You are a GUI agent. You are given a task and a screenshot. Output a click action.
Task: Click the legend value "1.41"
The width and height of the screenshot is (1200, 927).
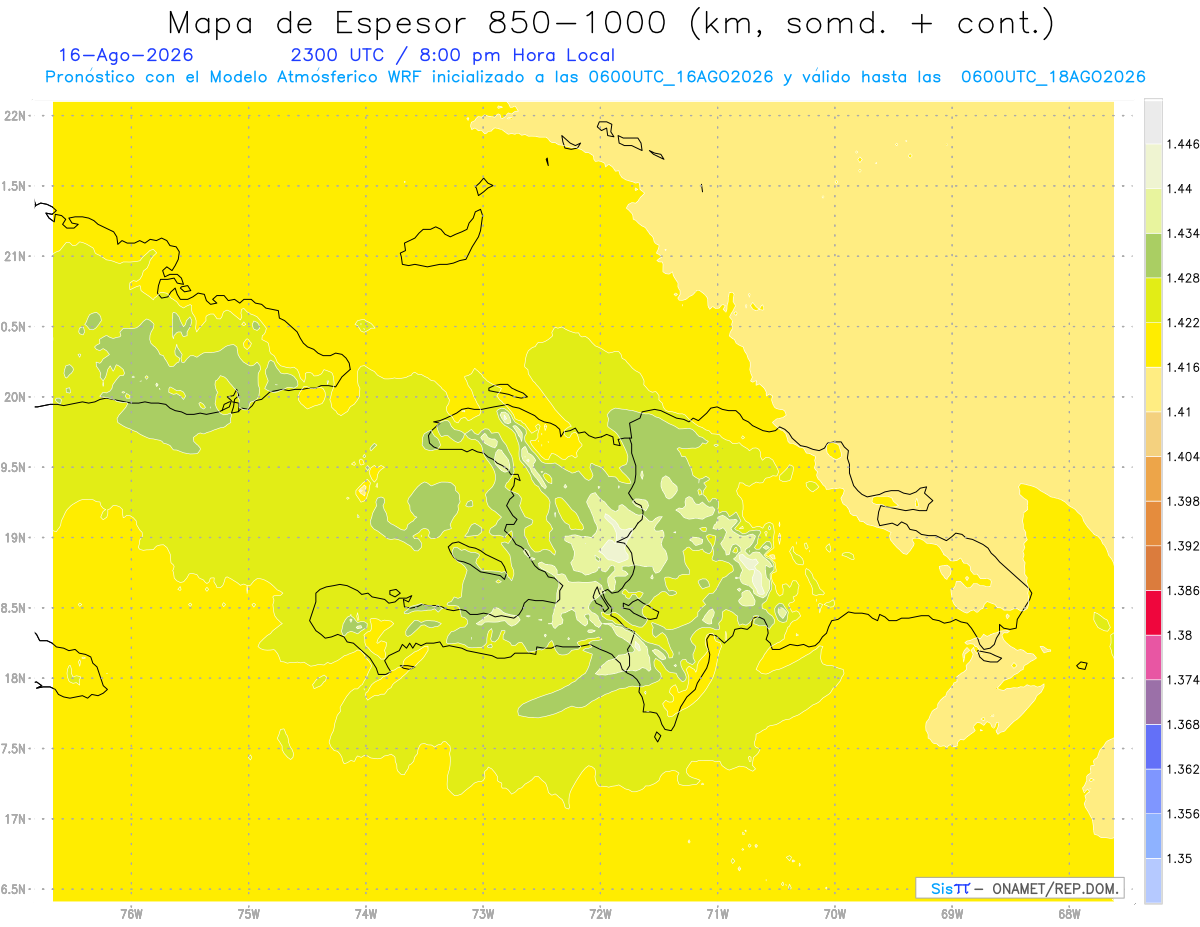pyautogui.click(x=1178, y=412)
